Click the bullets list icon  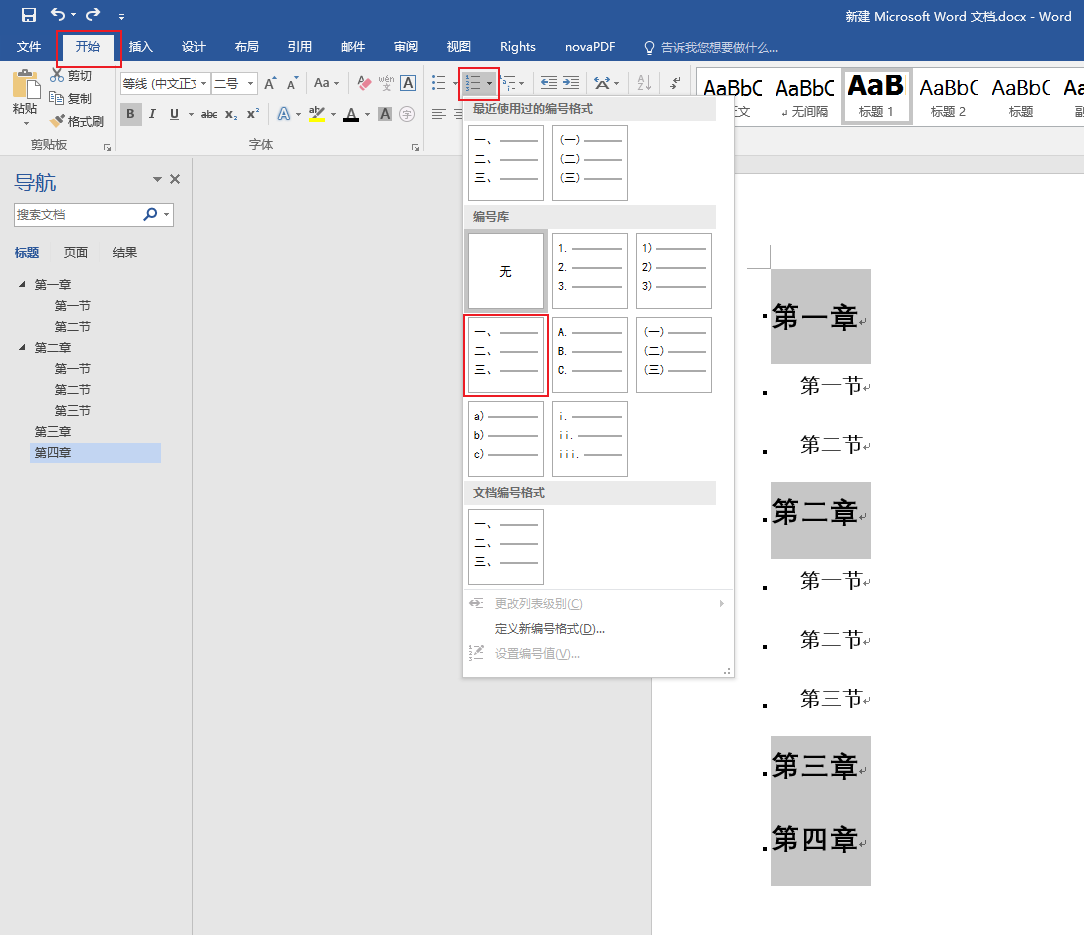click(x=439, y=83)
